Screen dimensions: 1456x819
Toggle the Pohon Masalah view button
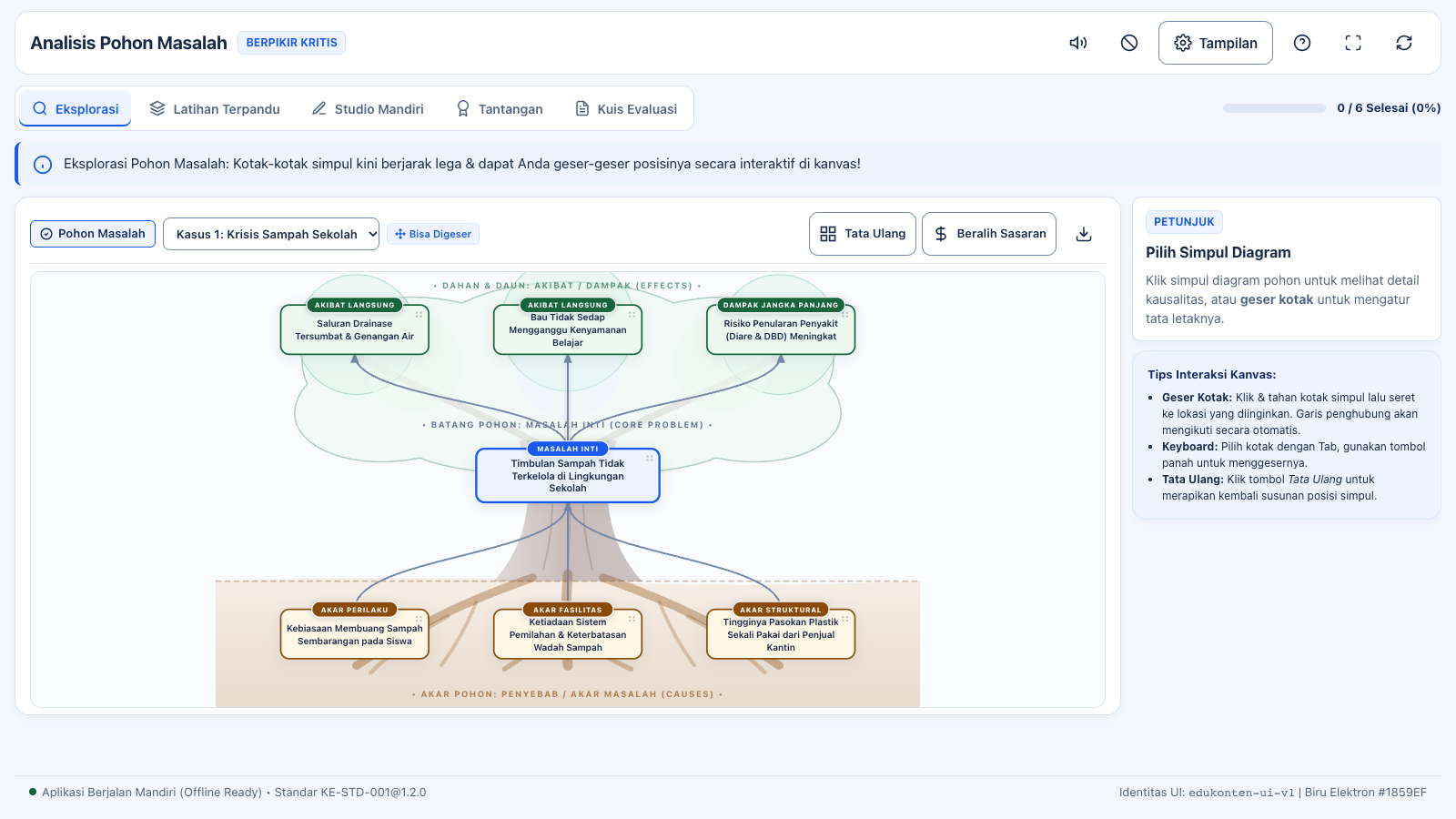tap(93, 234)
